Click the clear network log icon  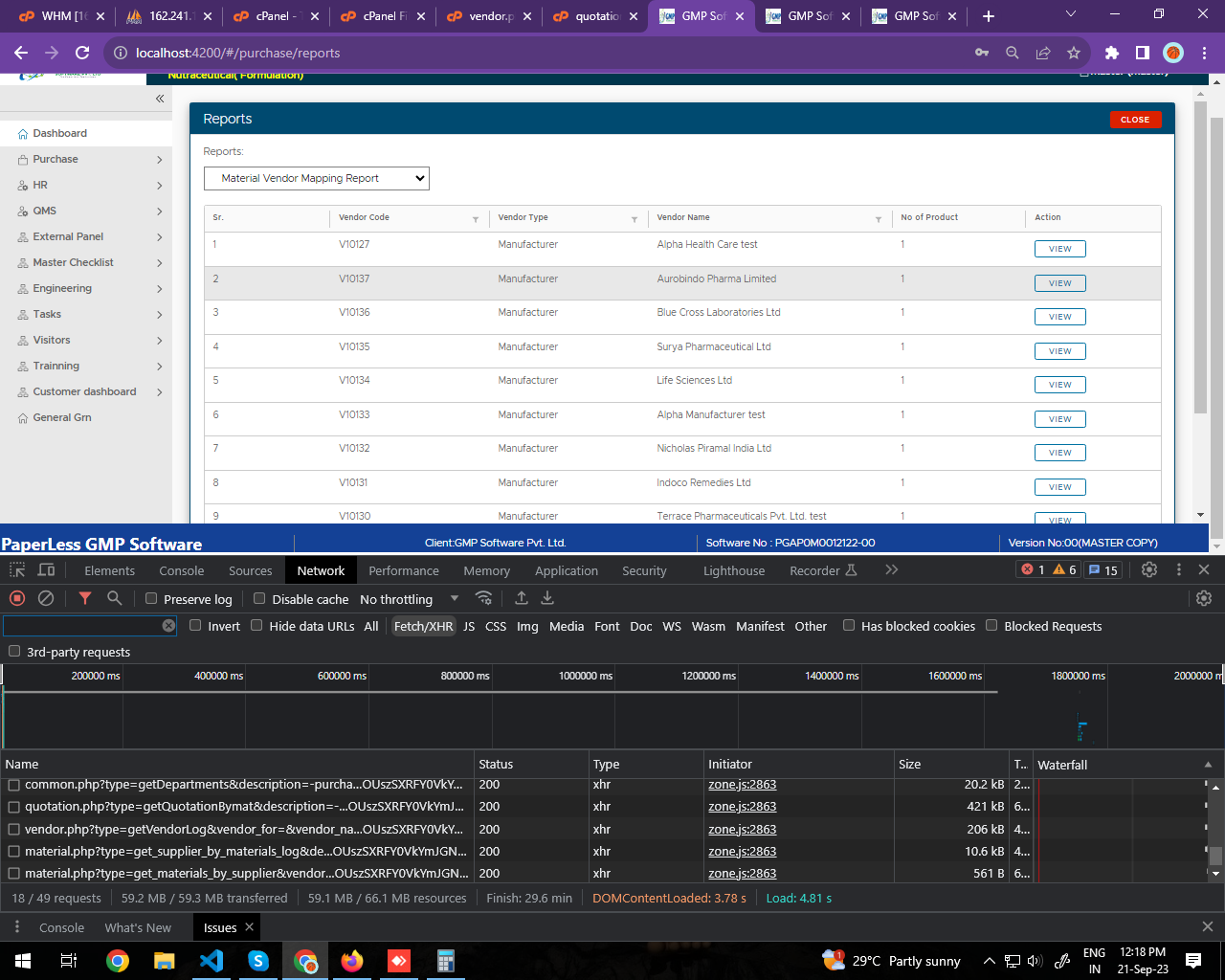pyautogui.click(x=46, y=598)
